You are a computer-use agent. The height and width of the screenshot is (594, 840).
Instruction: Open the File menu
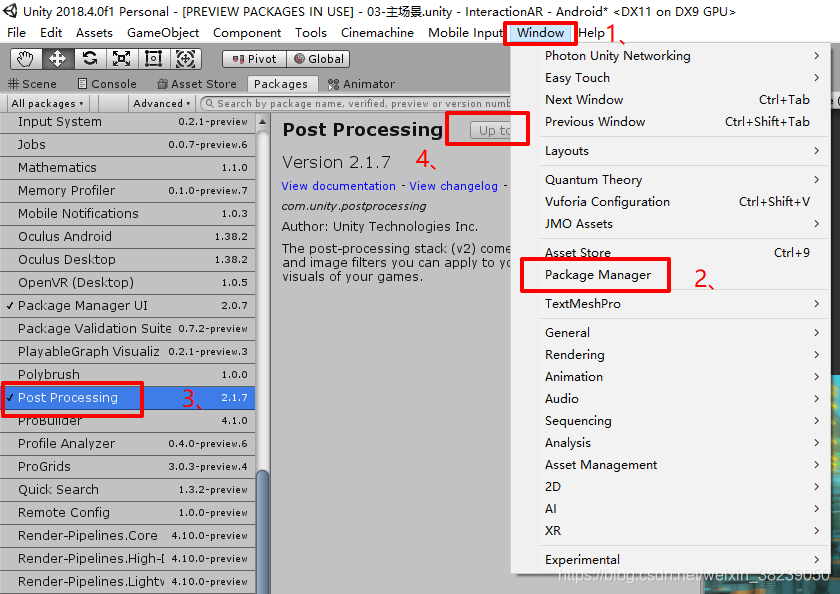17,33
